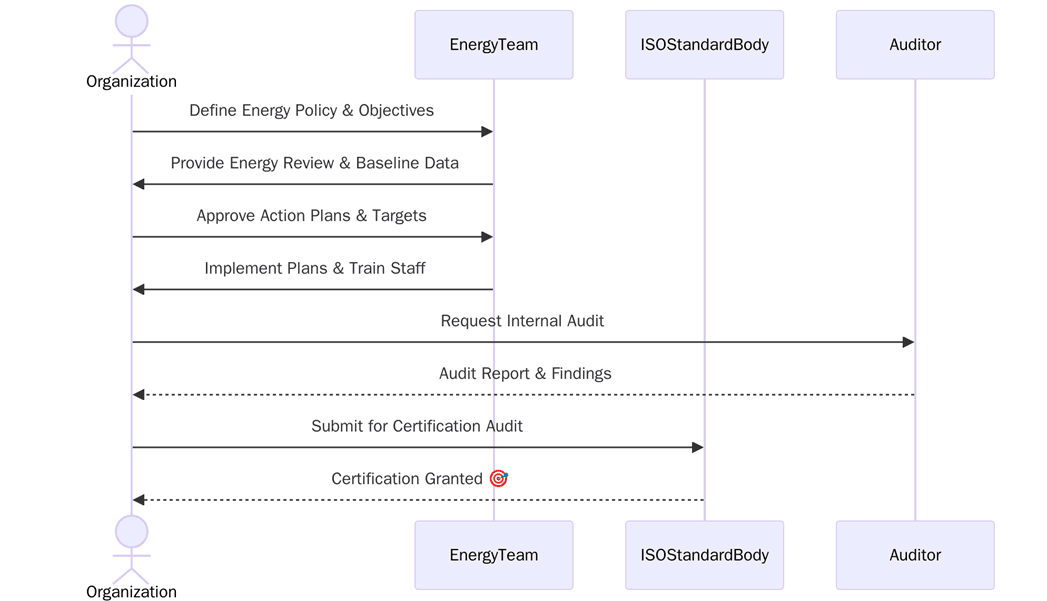
Task: Click the 'Approve Action Plans & Targets' message
Action: click(x=311, y=216)
